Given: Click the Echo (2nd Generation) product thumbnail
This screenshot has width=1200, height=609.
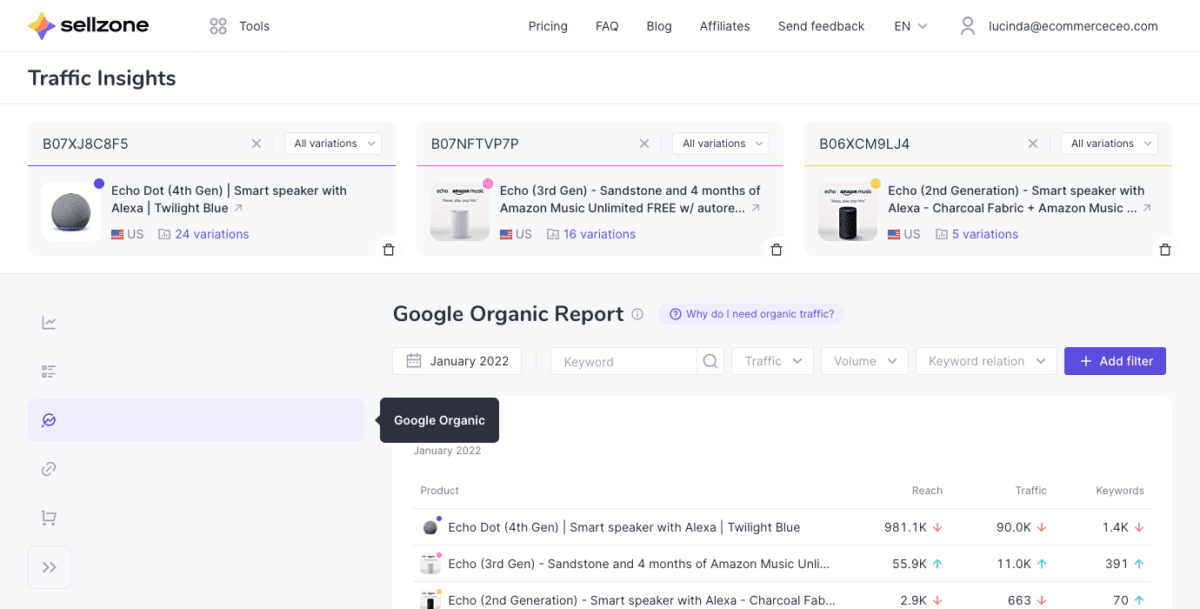Looking at the screenshot, I should (848, 211).
